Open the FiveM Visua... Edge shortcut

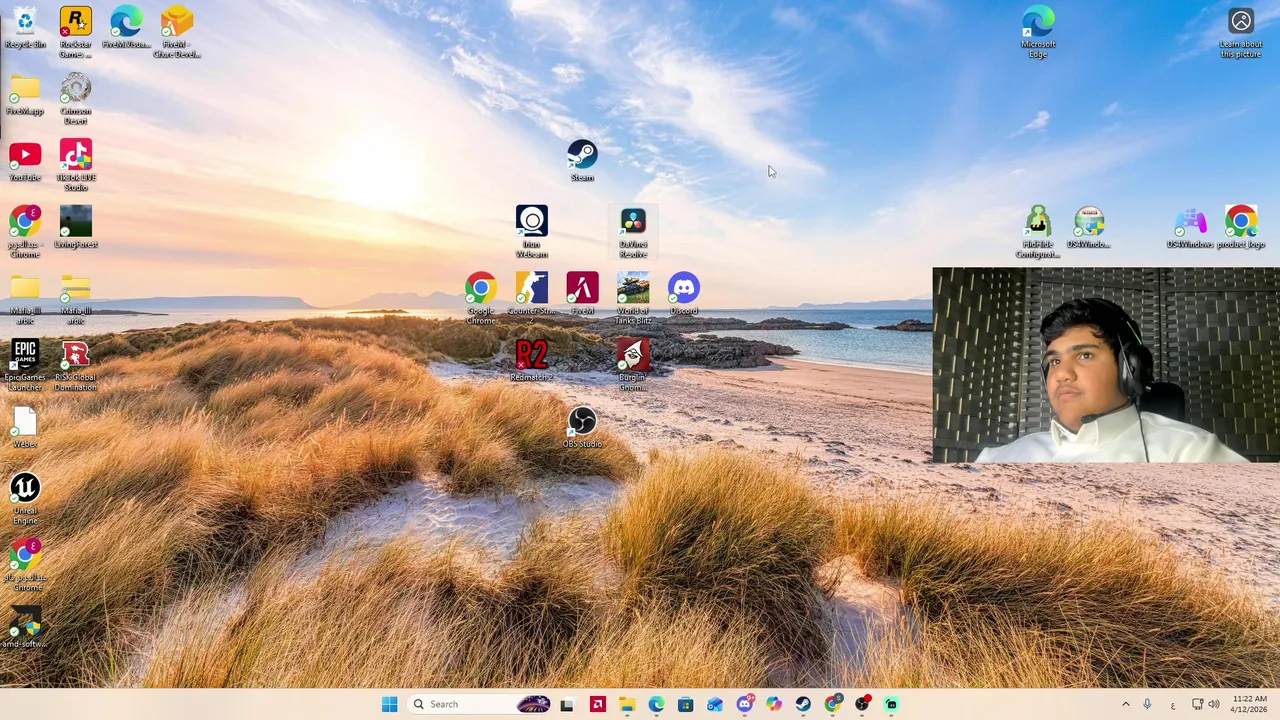point(126,28)
